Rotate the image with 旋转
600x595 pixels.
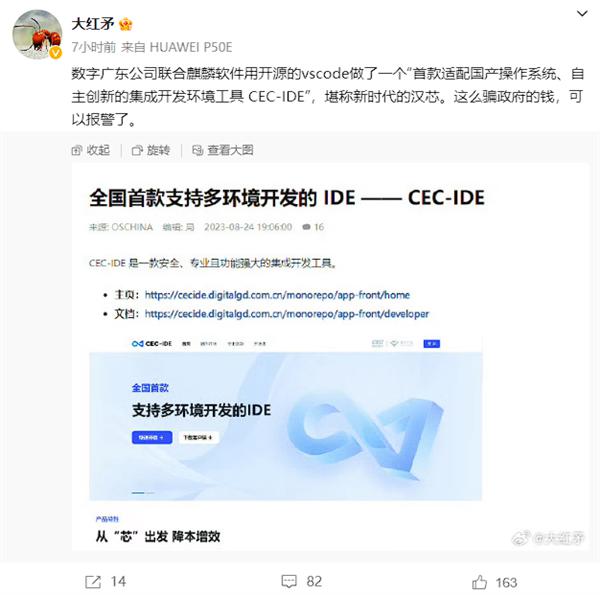tap(151, 150)
